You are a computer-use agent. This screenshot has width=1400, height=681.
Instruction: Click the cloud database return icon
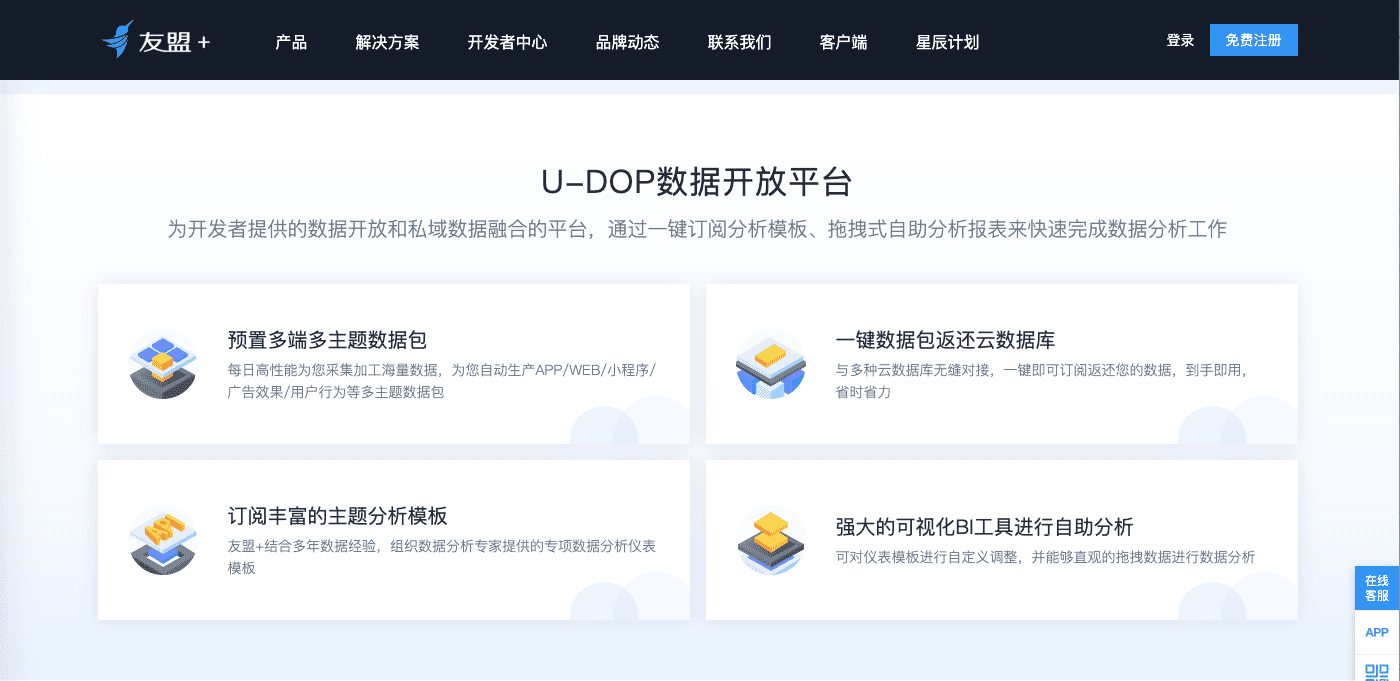770,364
